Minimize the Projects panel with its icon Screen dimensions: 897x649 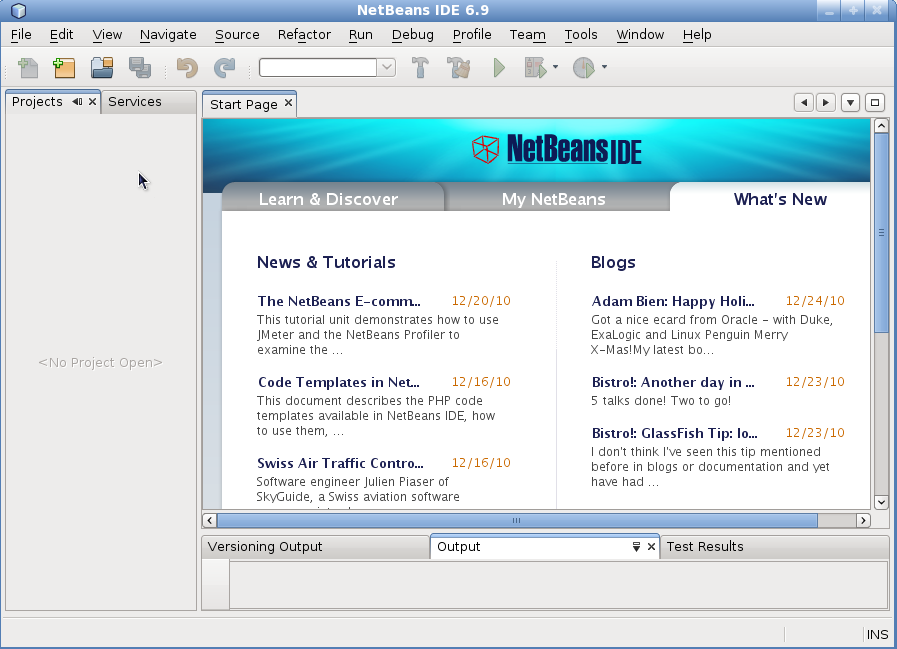click(x=77, y=102)
